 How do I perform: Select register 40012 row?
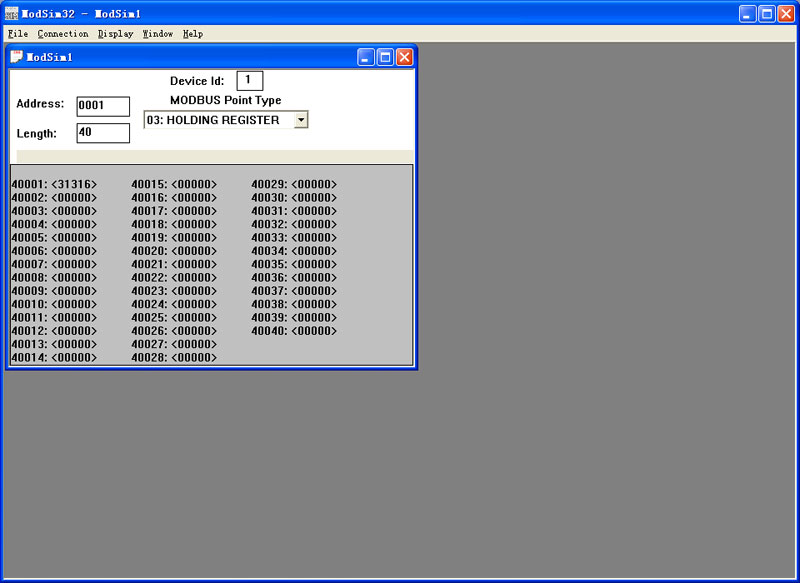coord(54,331)
